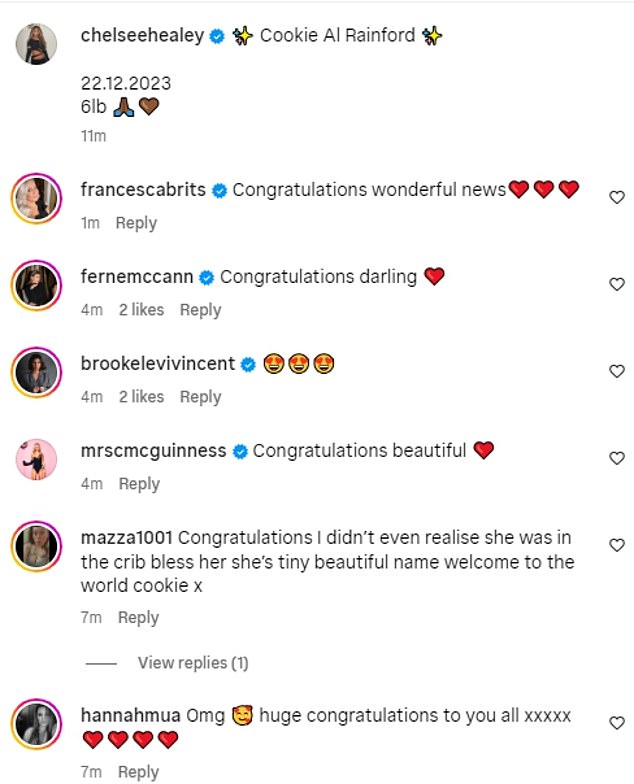Open chelseehealey username link
The image size is (634, 784).
142,36
